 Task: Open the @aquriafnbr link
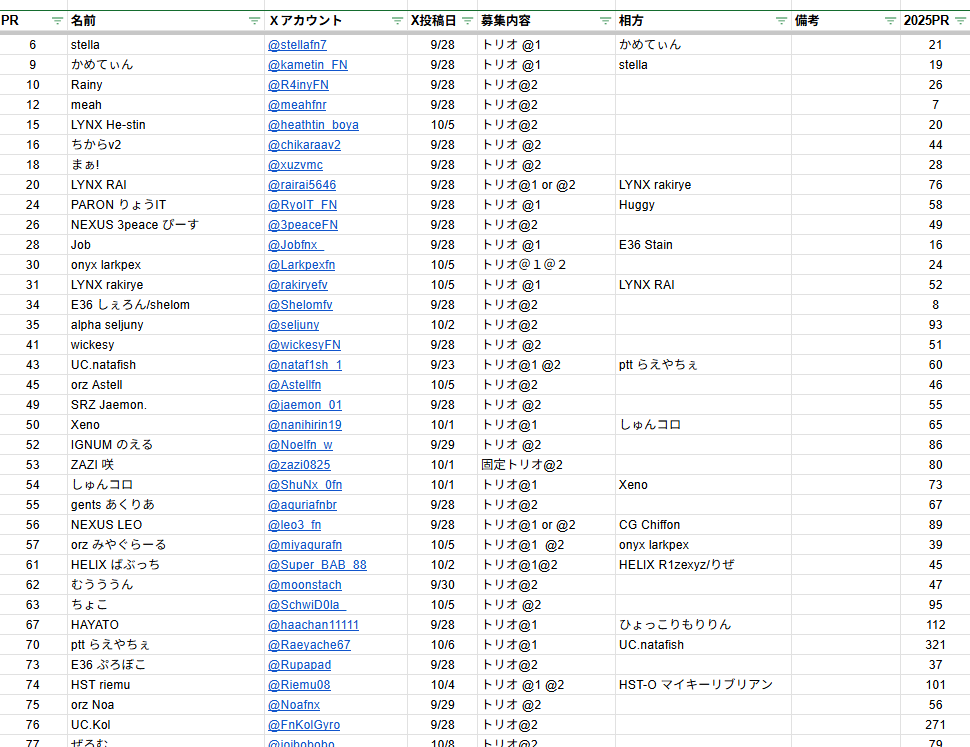click(x=303, y=505)
